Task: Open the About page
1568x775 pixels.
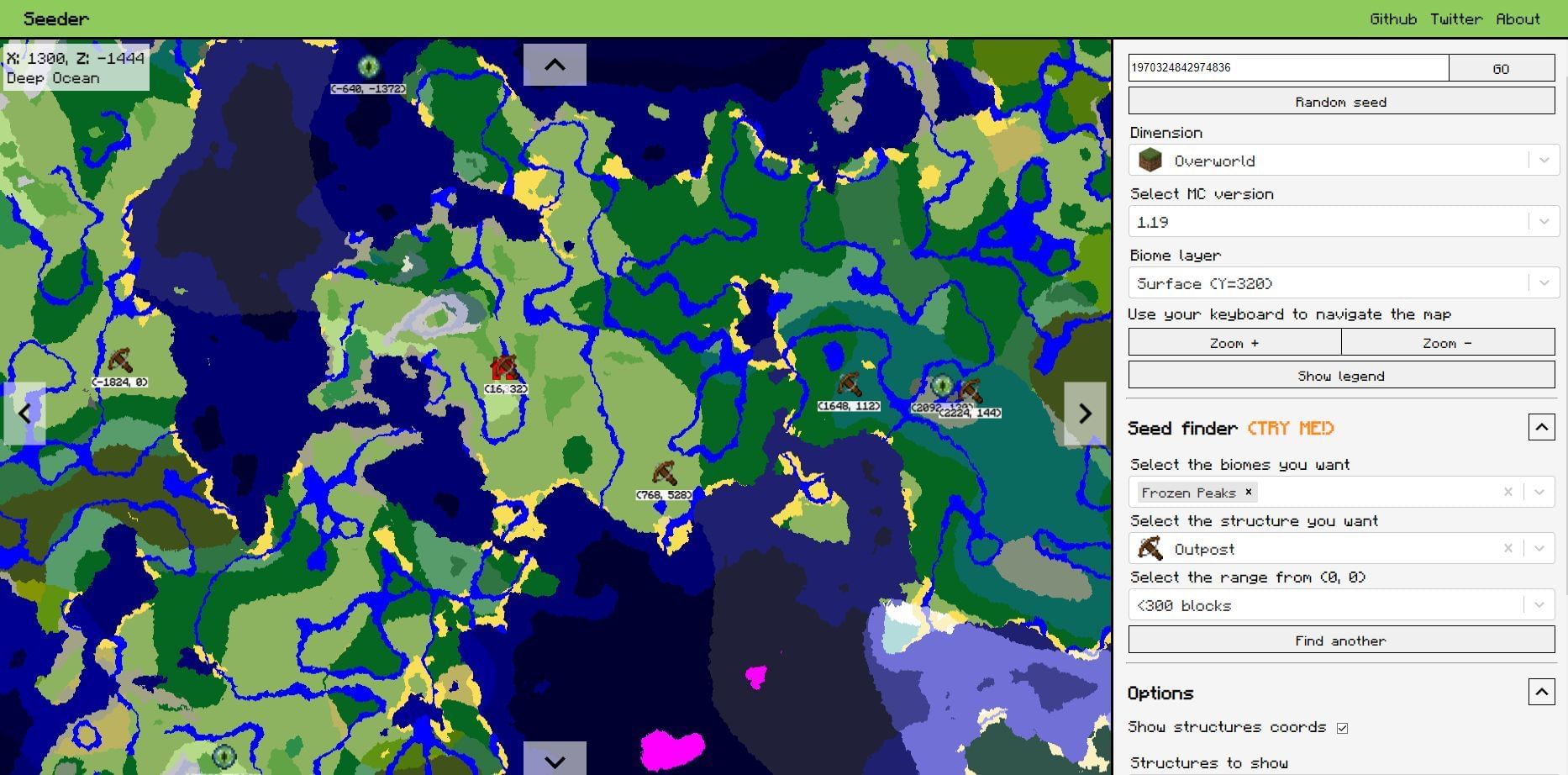Action: coord(1518,18)
